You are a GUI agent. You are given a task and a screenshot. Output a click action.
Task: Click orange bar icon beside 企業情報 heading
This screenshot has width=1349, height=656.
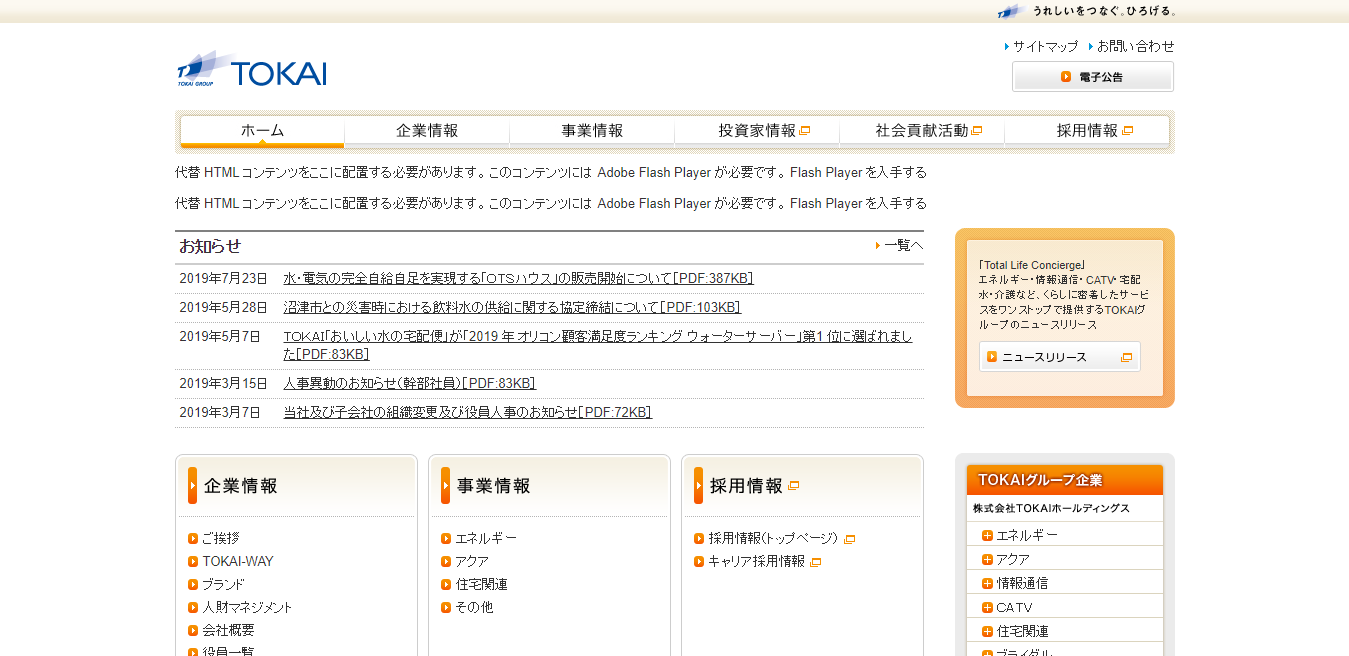coord(193,486)
